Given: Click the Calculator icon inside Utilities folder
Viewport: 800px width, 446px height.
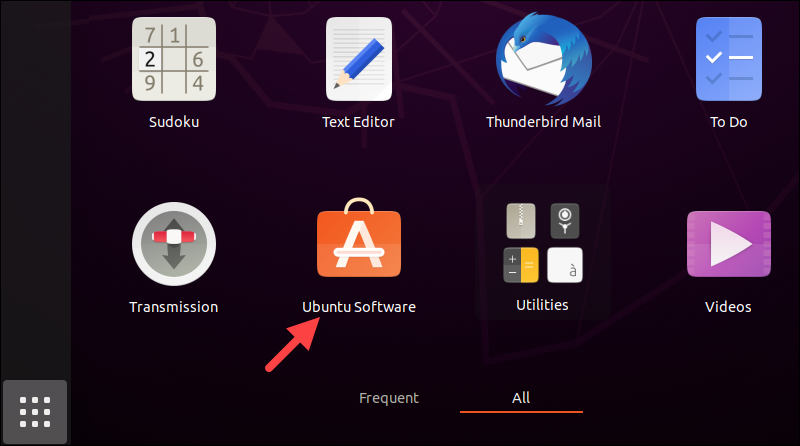Looking at the screenshot, I should [521, 265].
